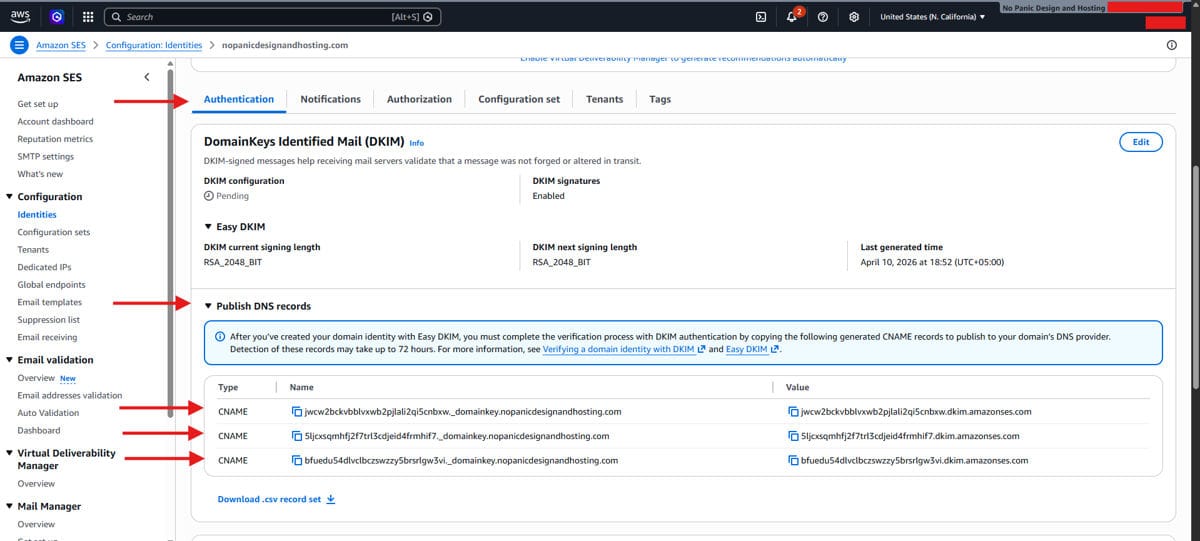Open Reputation metrics in sidebar

pos(55,139)
